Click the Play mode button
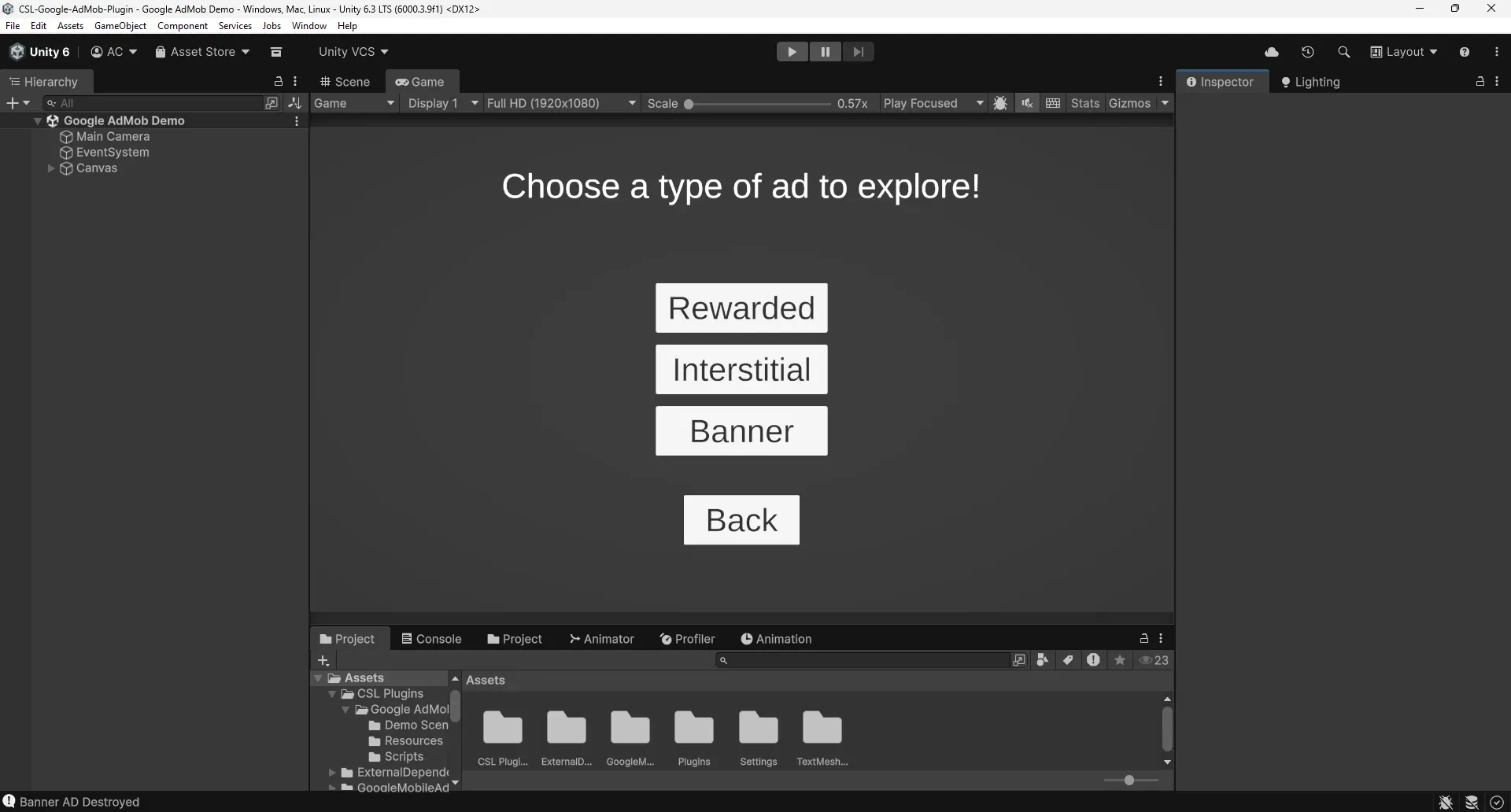Viewport: 1511px width, 812px height. coord(792,52)
